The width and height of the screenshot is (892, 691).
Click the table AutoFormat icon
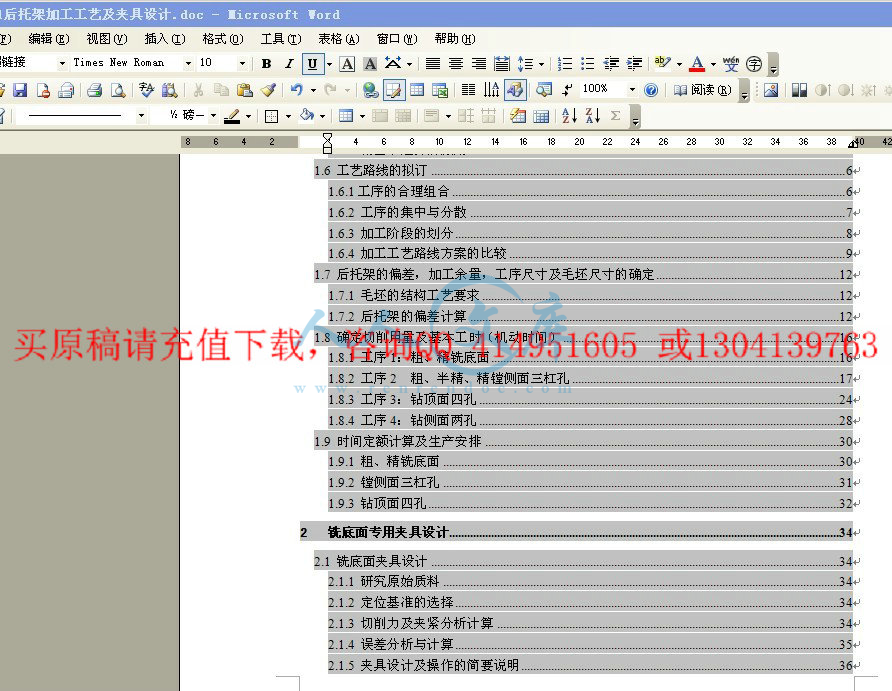point(518,116)
